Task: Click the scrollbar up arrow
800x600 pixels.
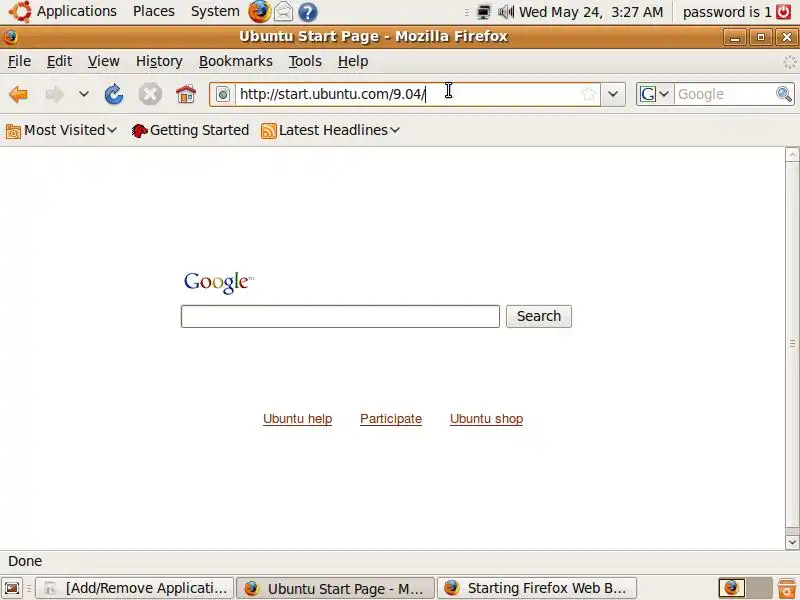Action: (792, 154)
